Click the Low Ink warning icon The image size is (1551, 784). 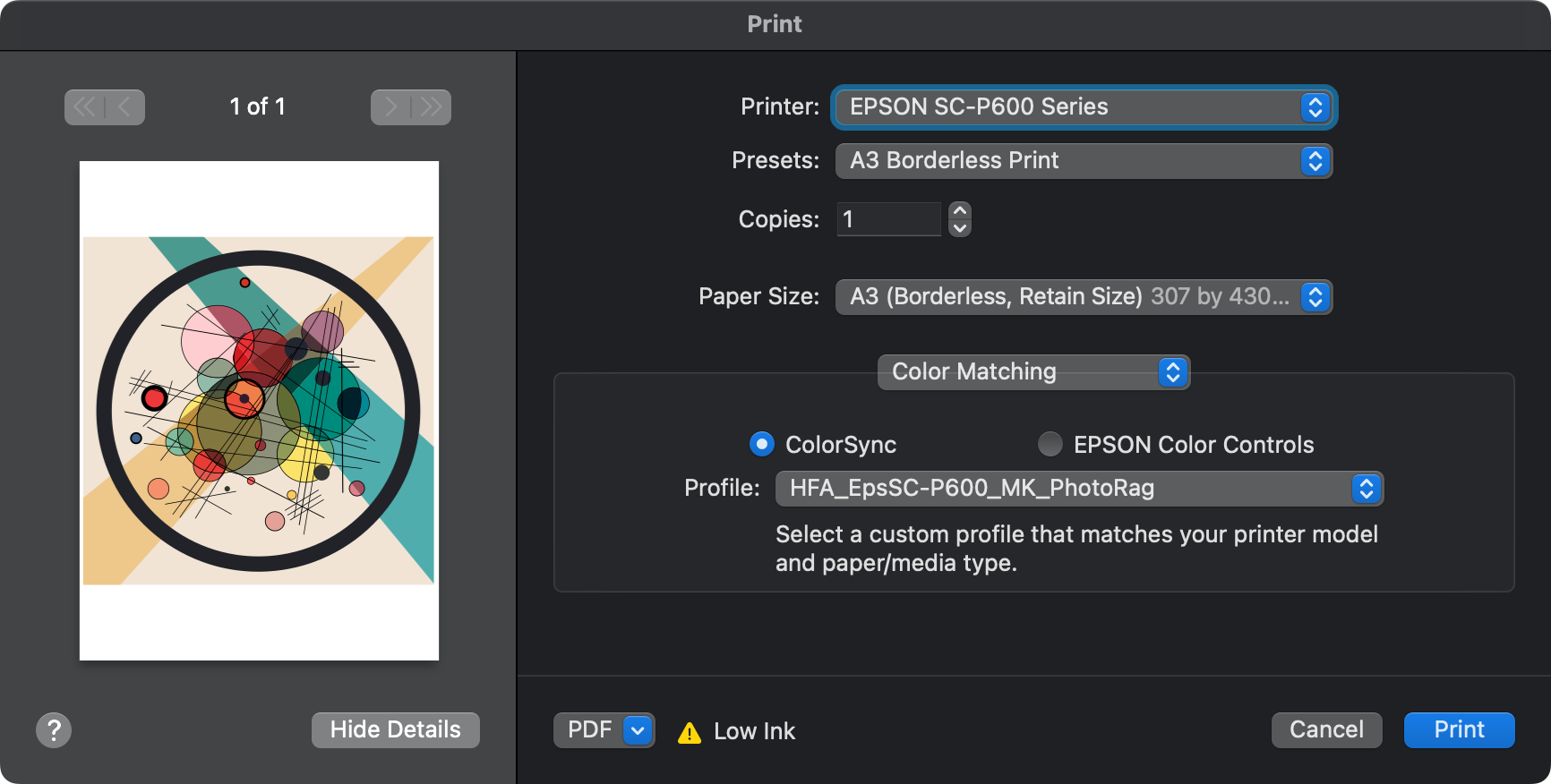(690, 733)
